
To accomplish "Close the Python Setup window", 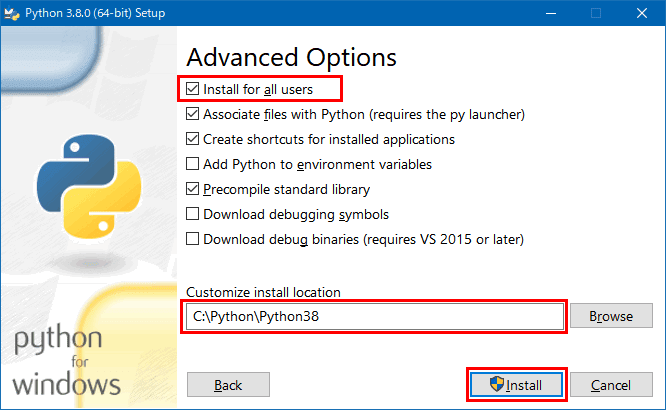I will [642, 13].
